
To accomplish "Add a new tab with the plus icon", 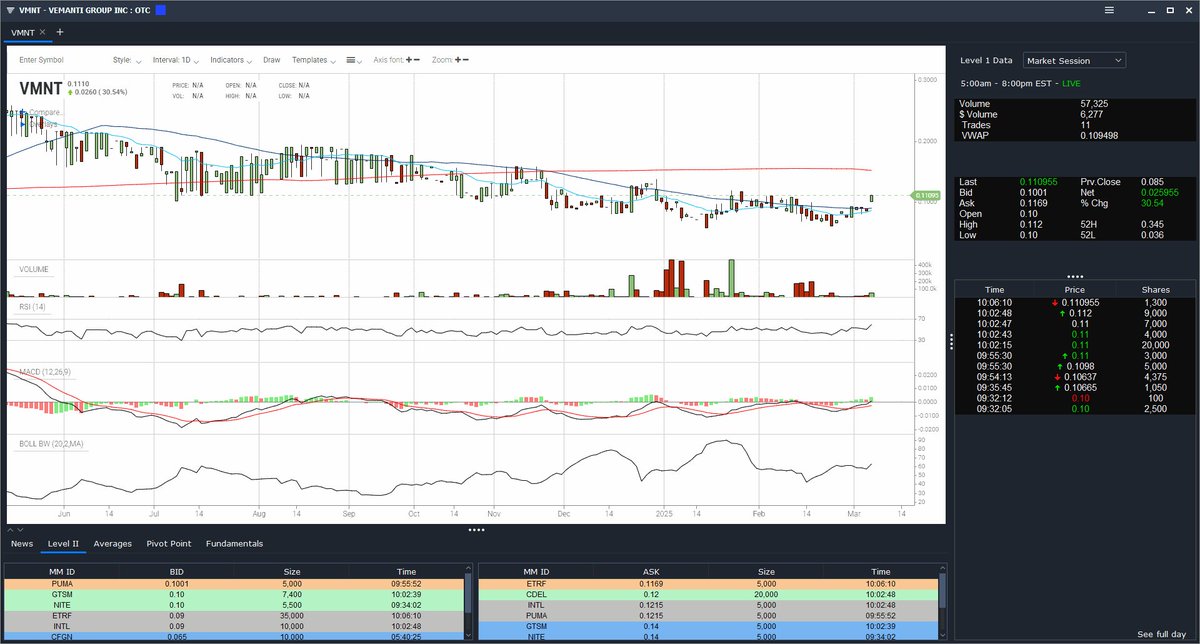I will [x=59, y=32].
